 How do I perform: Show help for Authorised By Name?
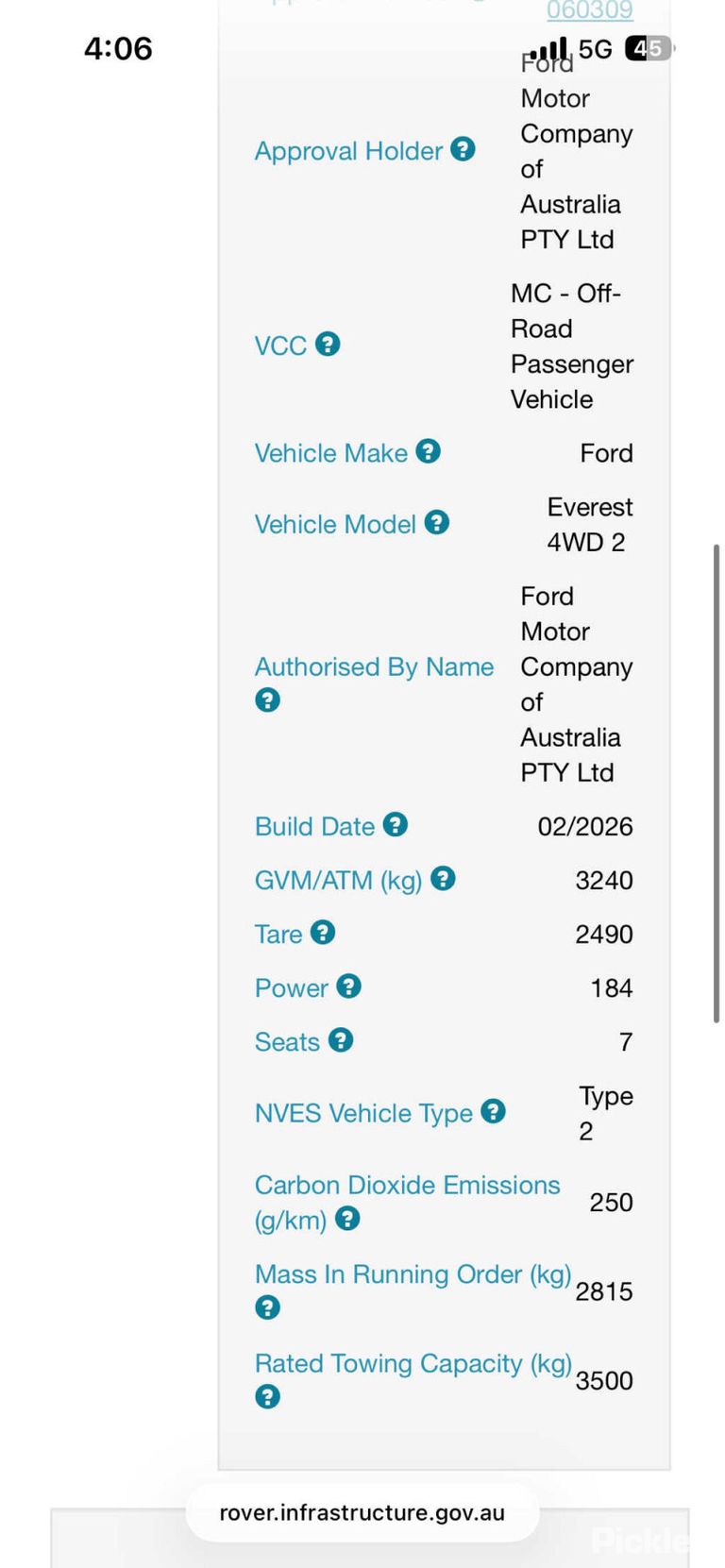[268, 700]
